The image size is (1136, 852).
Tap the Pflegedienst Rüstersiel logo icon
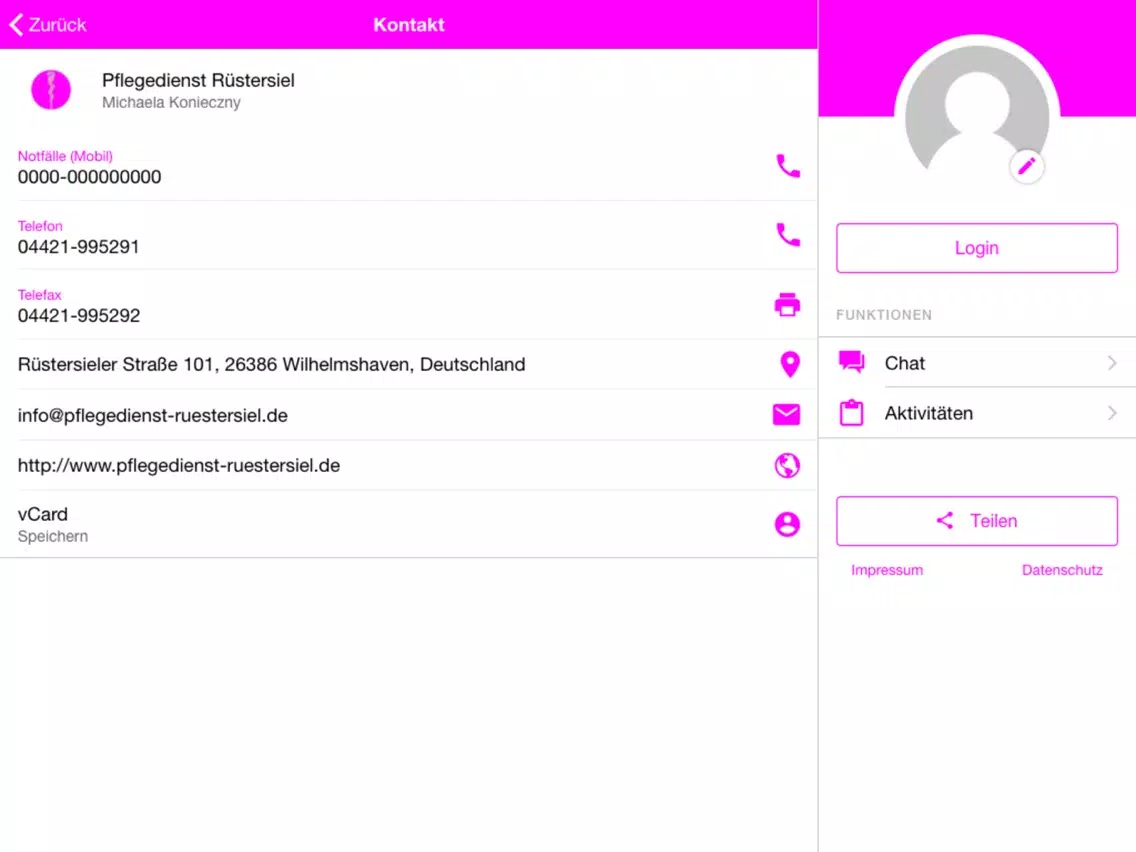pyautogui.click(x=51, y=90)
